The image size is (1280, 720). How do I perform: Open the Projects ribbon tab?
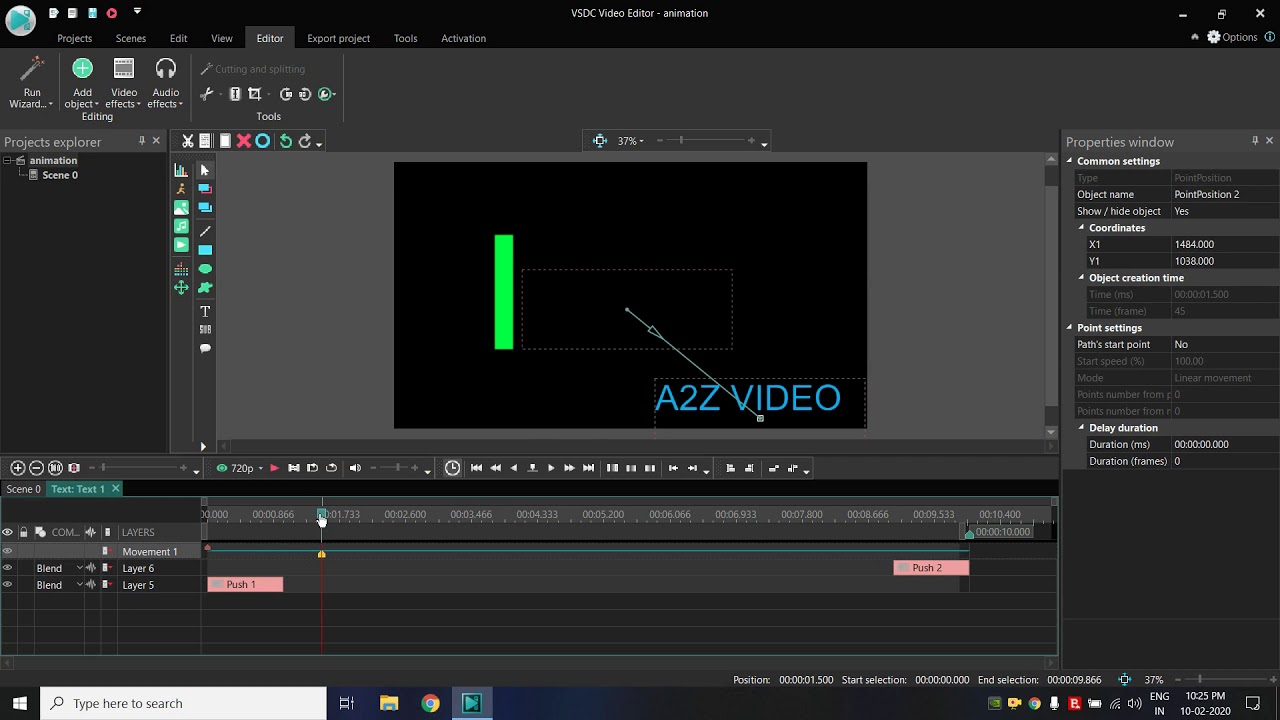pyautogui.click(x=74, y=38)
